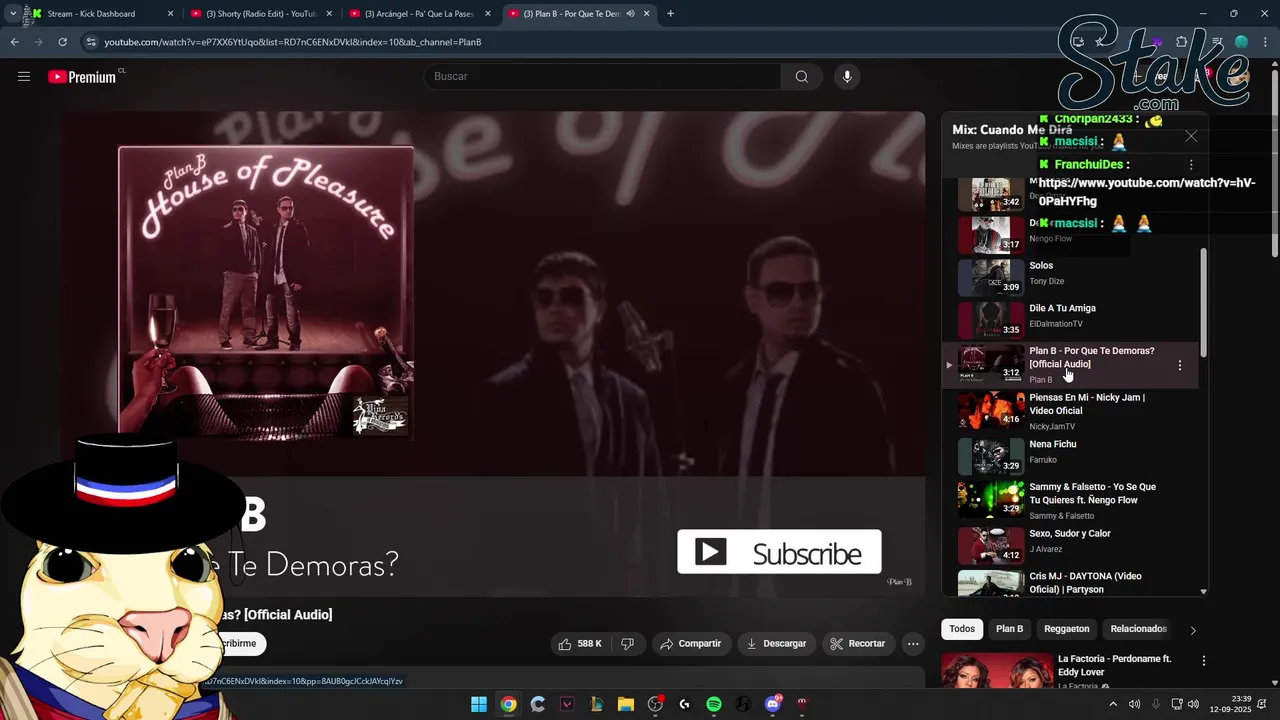Open Spotify from the taskbar
The height and width of the screenshot is (720, 1280).
click(x=714, y=704)
